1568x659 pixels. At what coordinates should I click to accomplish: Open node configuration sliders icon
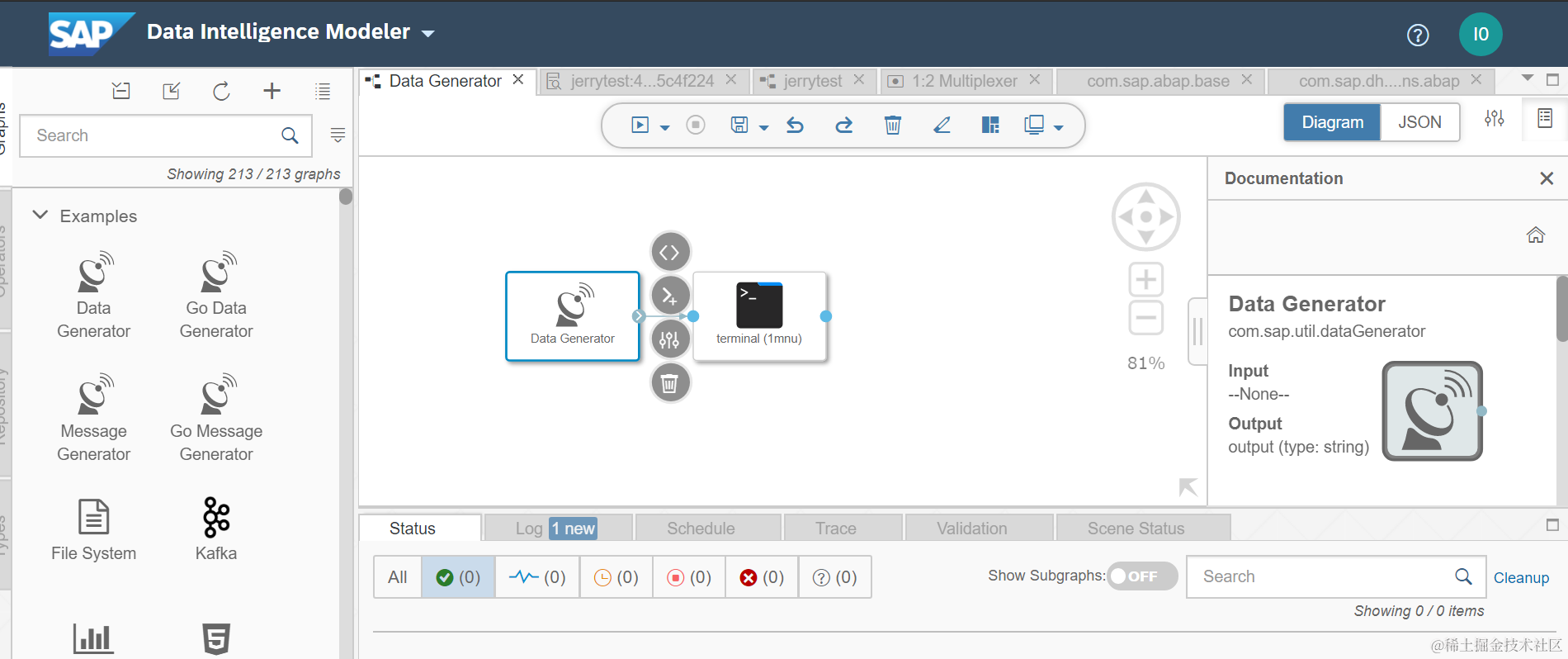pos(670,339)
